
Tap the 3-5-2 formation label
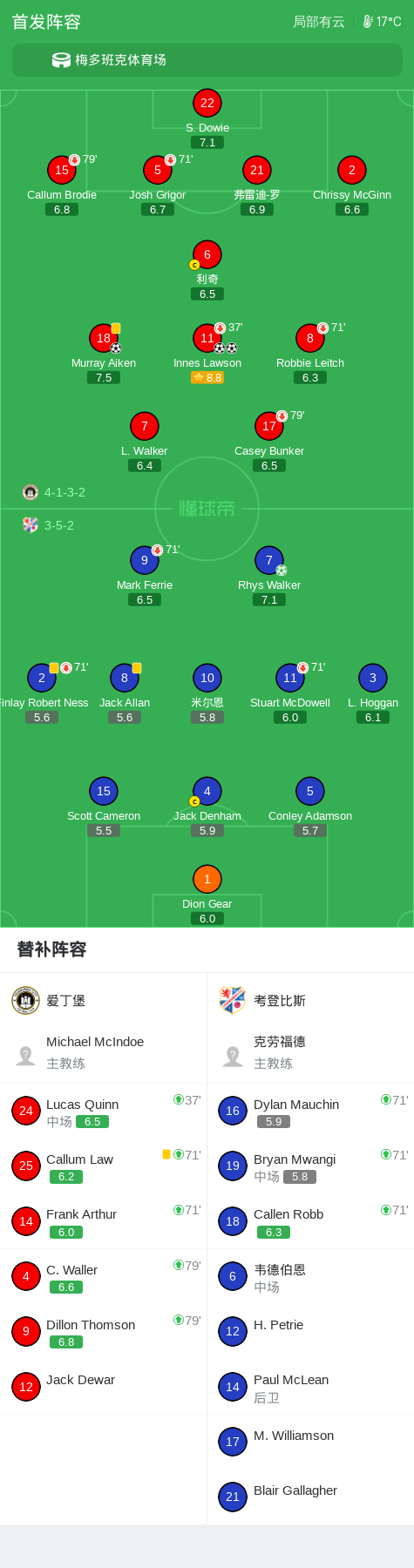point(59,525)
